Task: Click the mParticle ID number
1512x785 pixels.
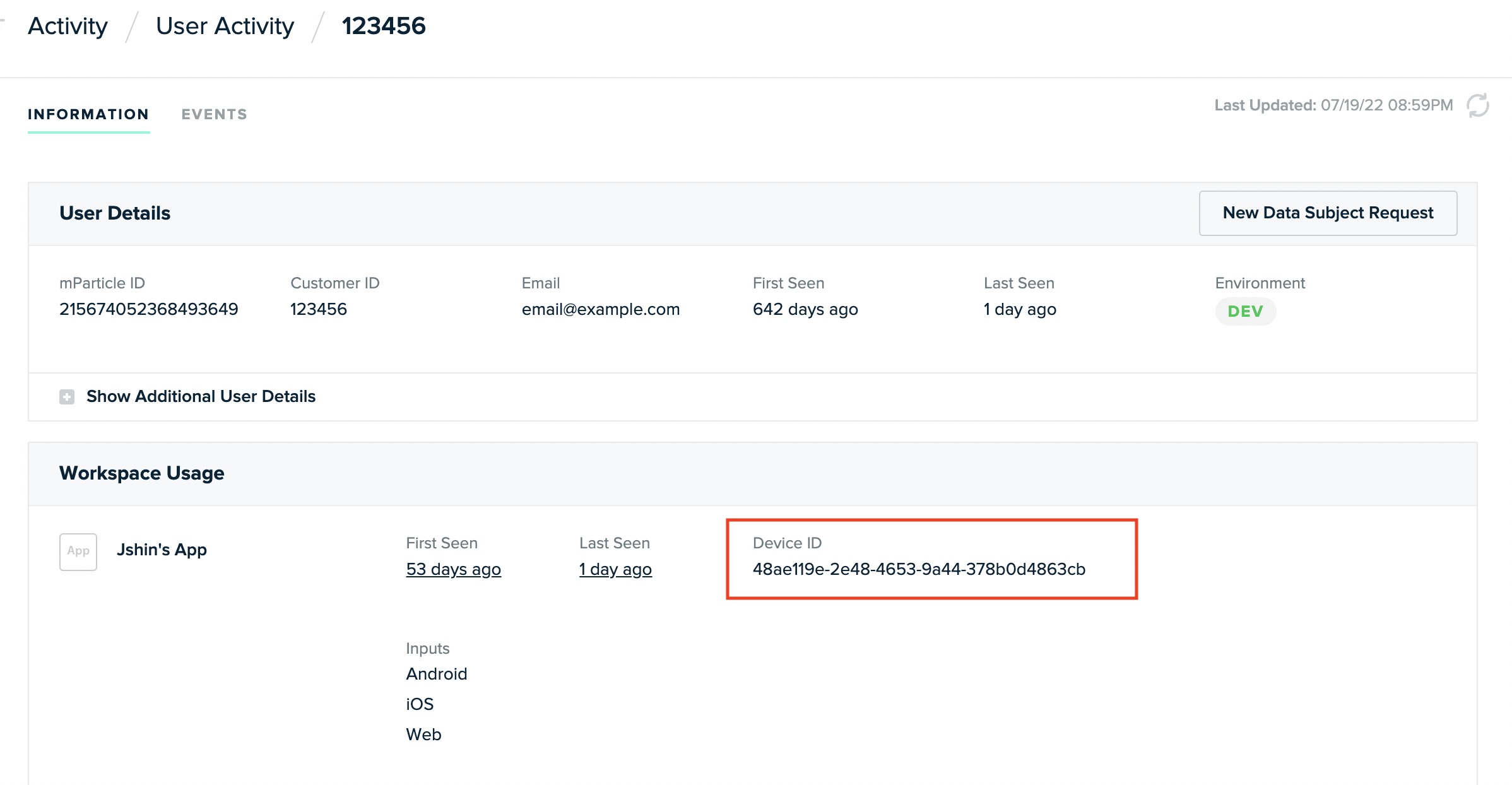Action: click(x=149, y=309)
